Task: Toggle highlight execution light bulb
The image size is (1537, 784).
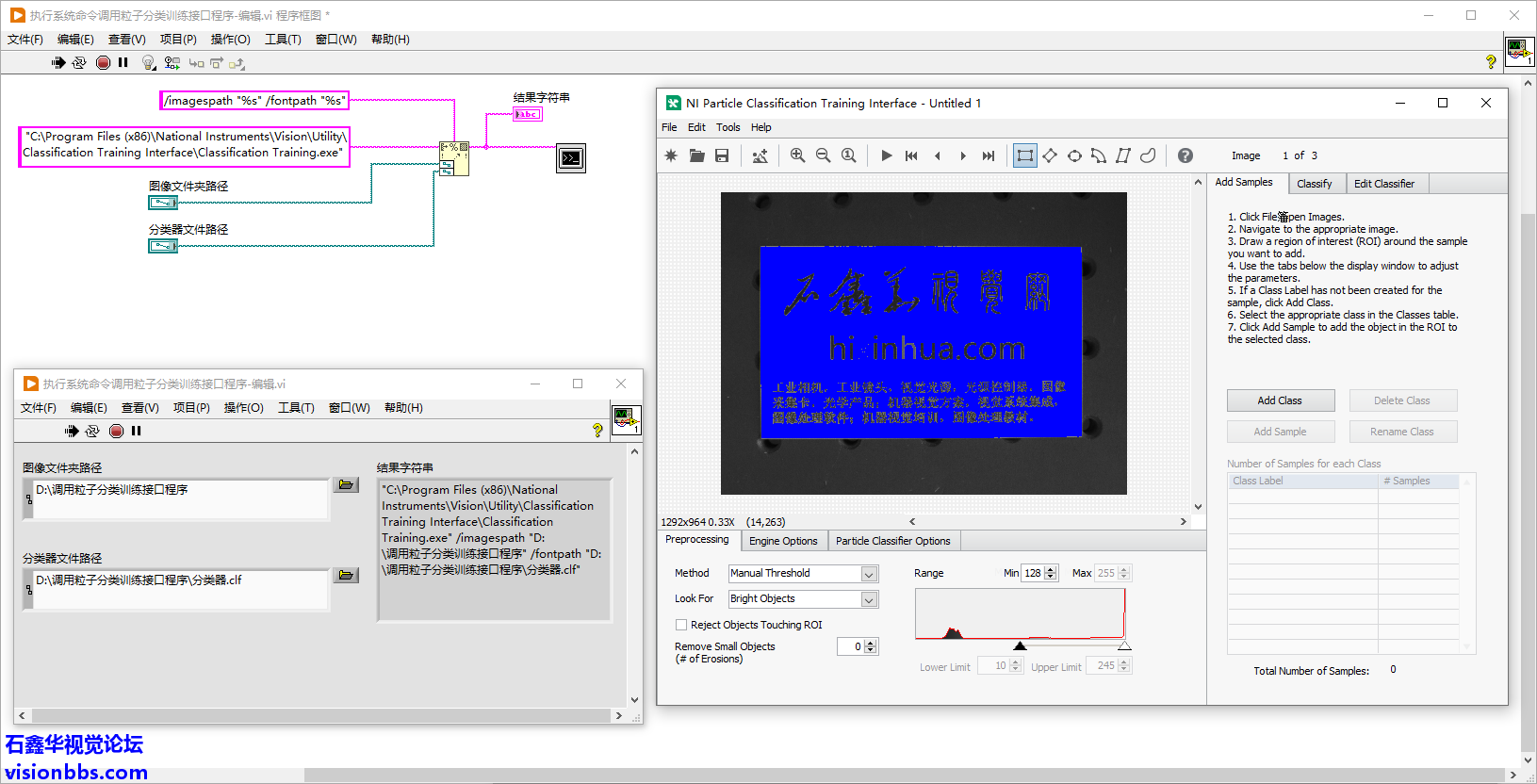Action: (148, 62)
